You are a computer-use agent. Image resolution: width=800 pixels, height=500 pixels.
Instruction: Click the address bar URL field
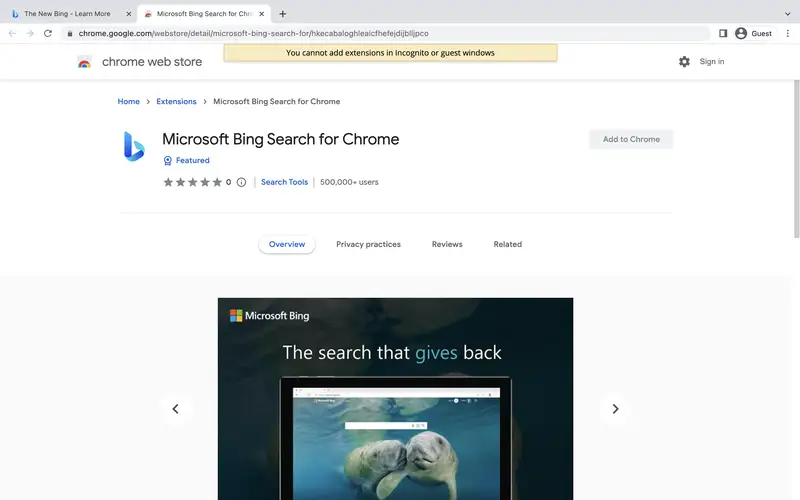[385, 33]
